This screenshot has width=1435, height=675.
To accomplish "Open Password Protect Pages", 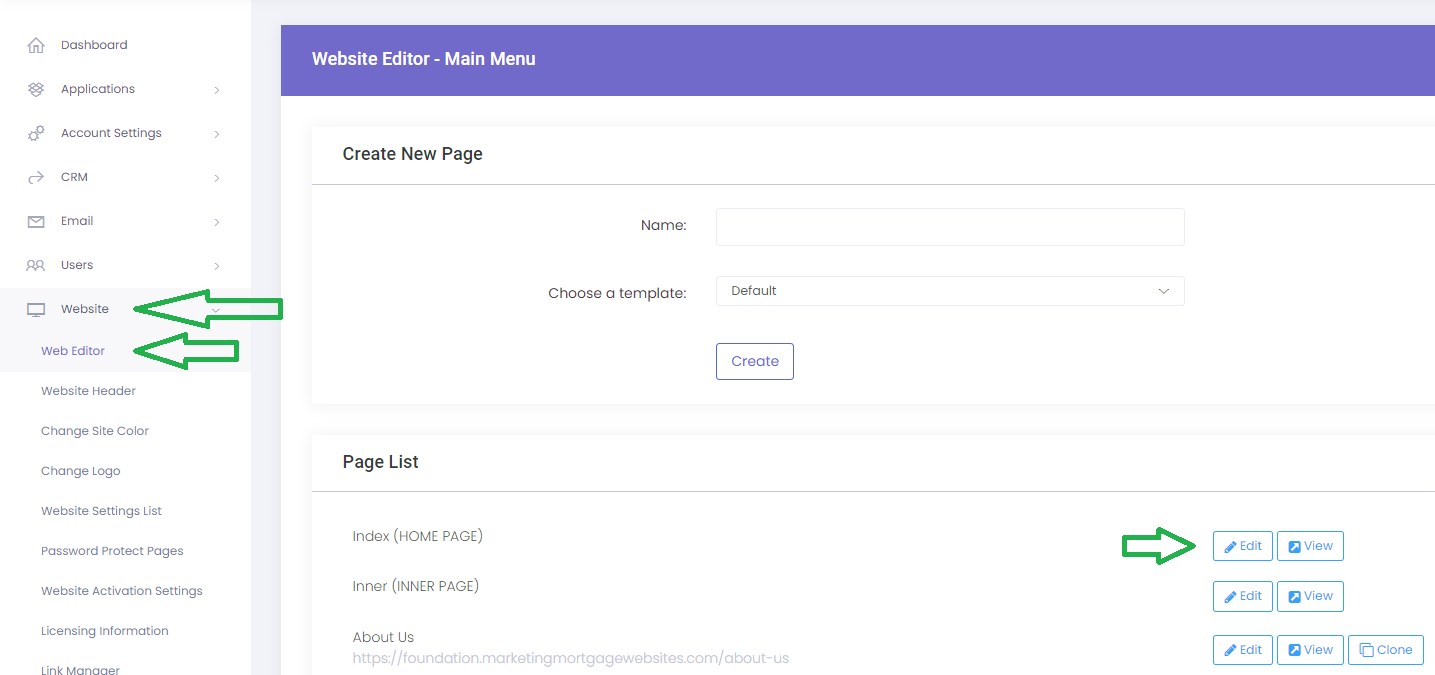I will click(112, 550).
